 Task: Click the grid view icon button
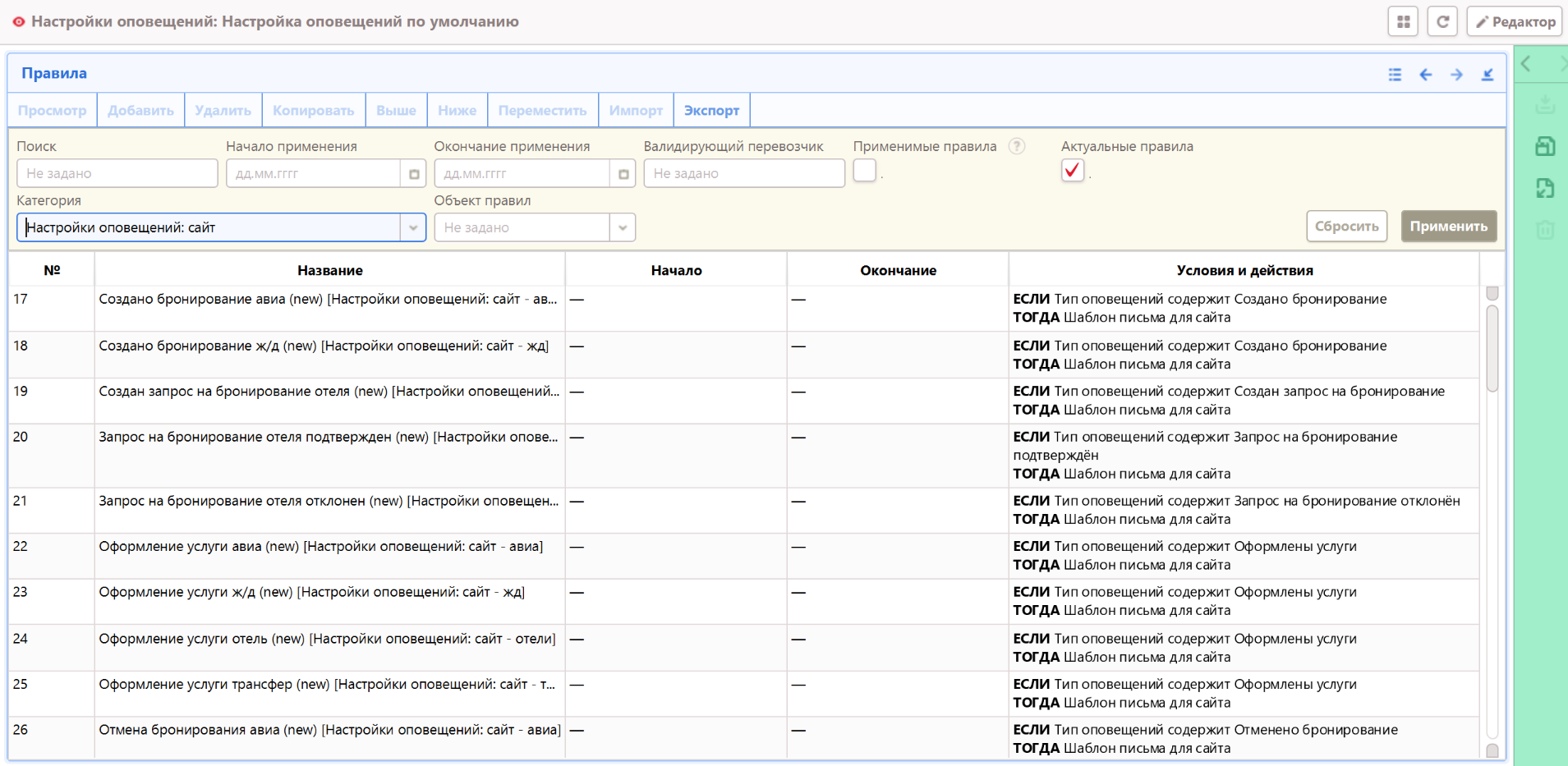tap(1403, 22)
